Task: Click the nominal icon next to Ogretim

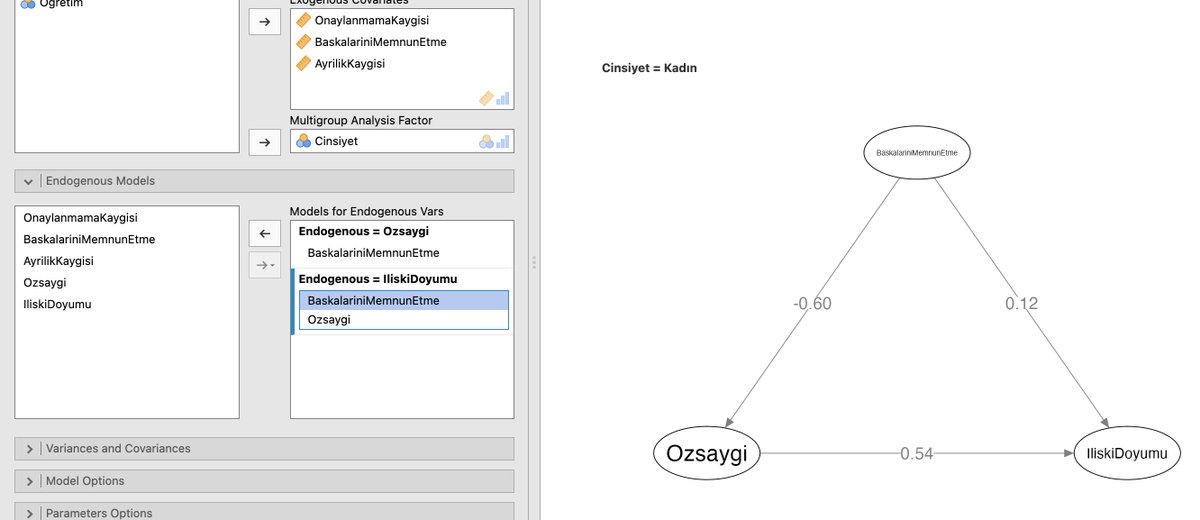Action: click(27, 4)
